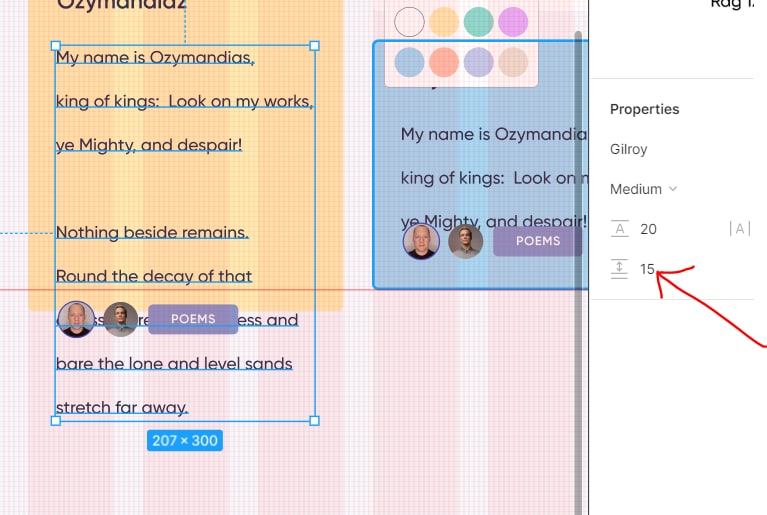The height and width of the screenshot is (515, 767).
Task: Click the 207 × 300 dimension label
Action: (184, 440)
